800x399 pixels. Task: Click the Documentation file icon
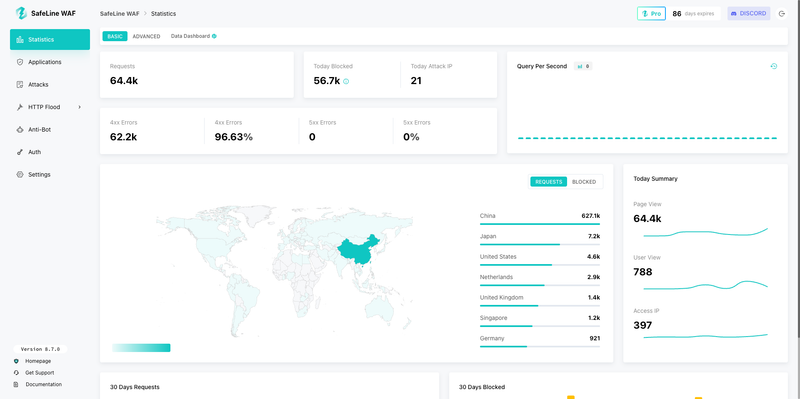pos(16,385)
